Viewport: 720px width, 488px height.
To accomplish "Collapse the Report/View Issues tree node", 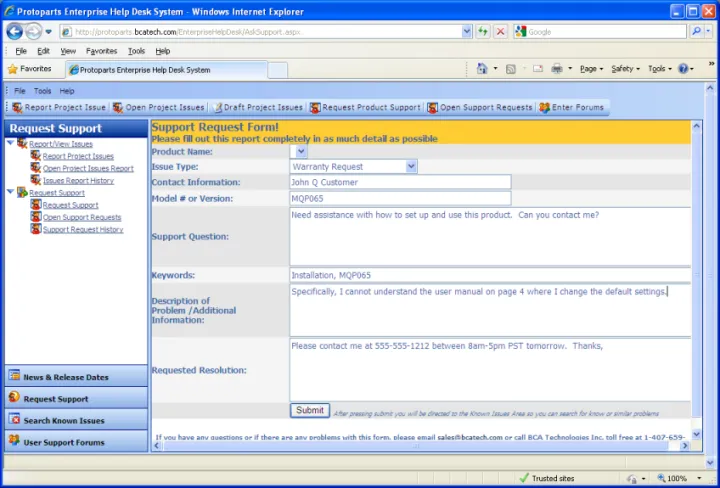I will click(10, 144).
